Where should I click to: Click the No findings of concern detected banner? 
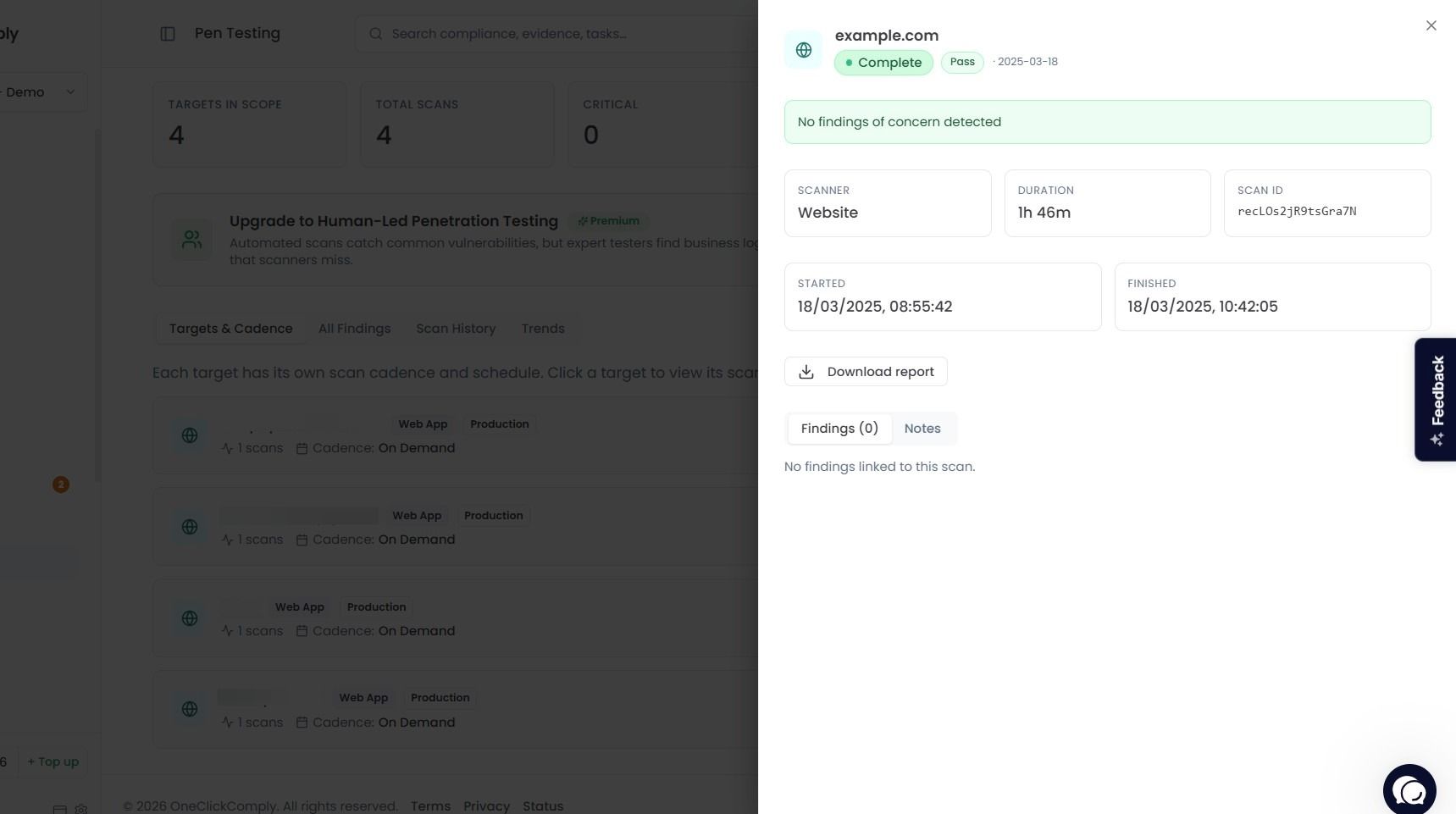(1107, 122)
